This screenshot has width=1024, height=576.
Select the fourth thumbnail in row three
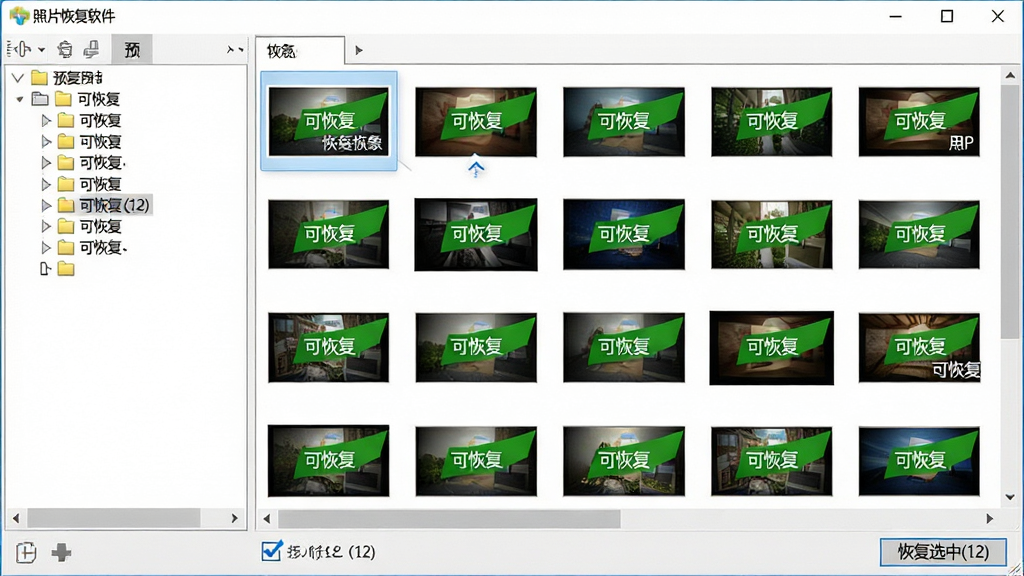pyautogui.click(x=771, y=347)
